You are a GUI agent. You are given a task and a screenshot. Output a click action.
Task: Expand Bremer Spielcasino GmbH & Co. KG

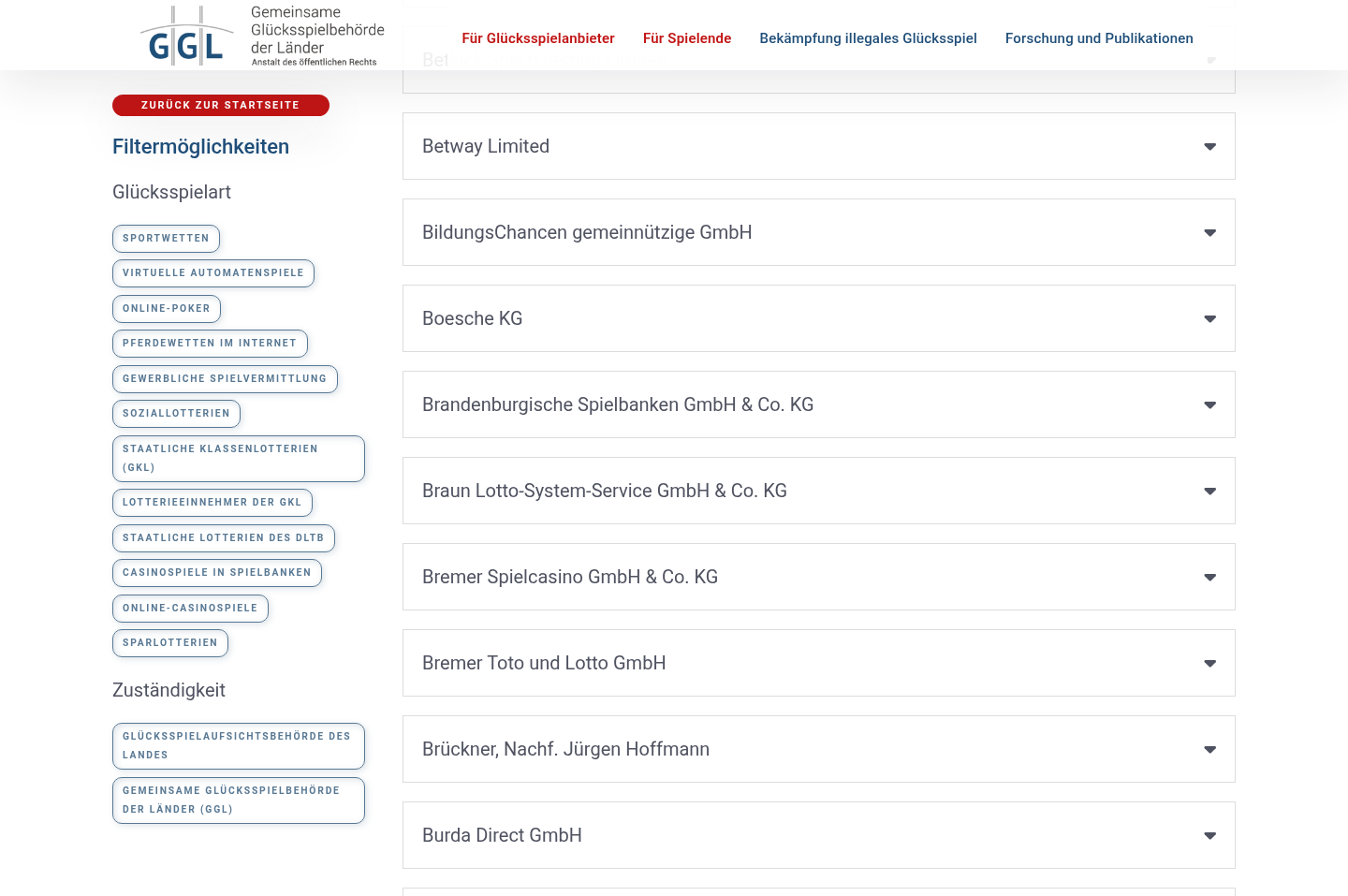tap(819, 577)
